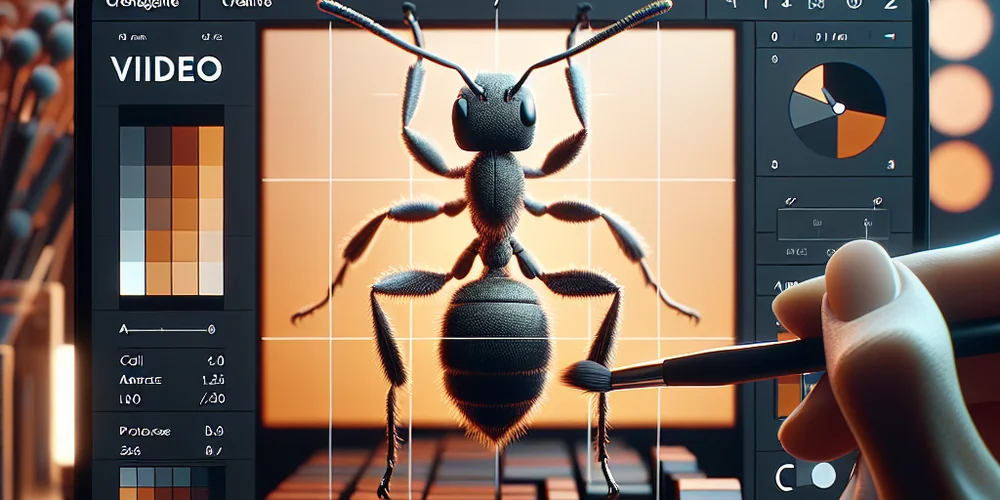The image size is (1000, 500).
Task: Choose the off-white swatch at bottom of rightmost column
Action: [x=211, y=278]
